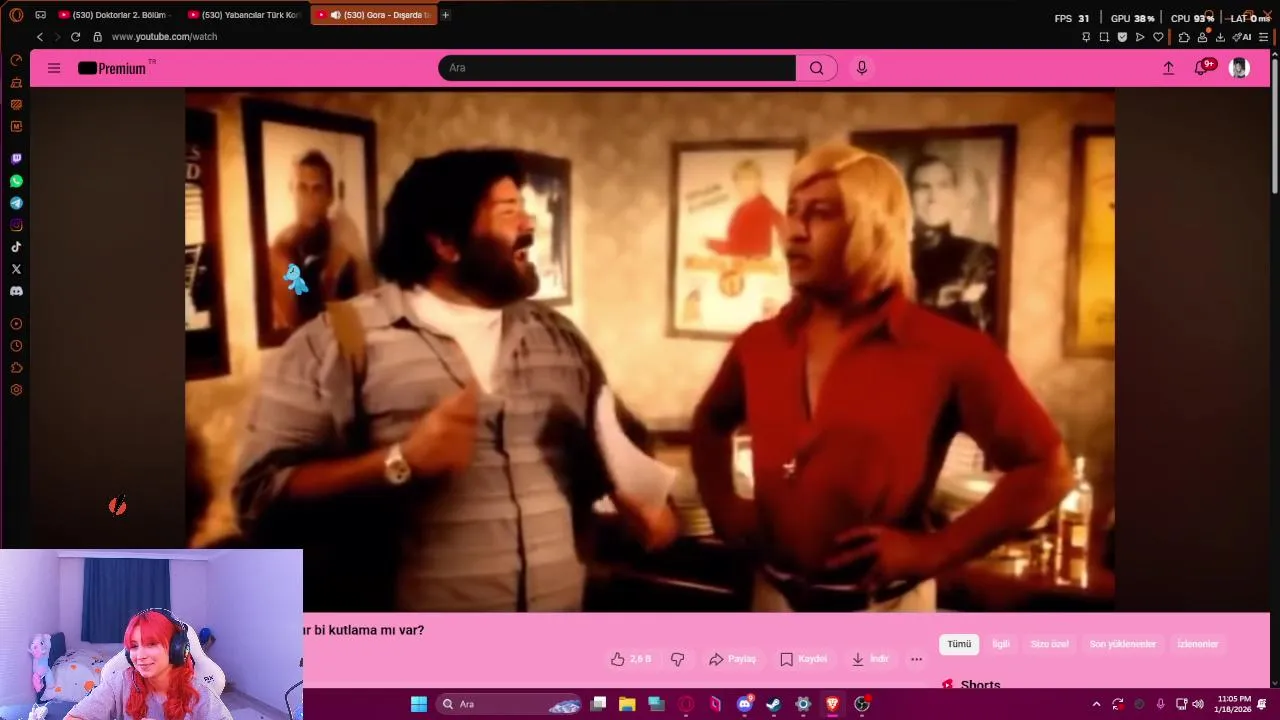The height and width of the screenshot is (720, 1280).
Task: Start voice search with microphone icon
Action: pyautogui.click(x=862, y=68)
